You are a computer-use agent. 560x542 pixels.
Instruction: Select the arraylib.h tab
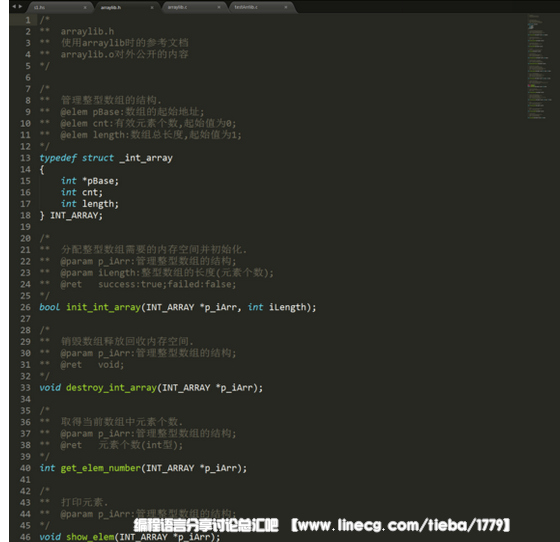point(128,7)
